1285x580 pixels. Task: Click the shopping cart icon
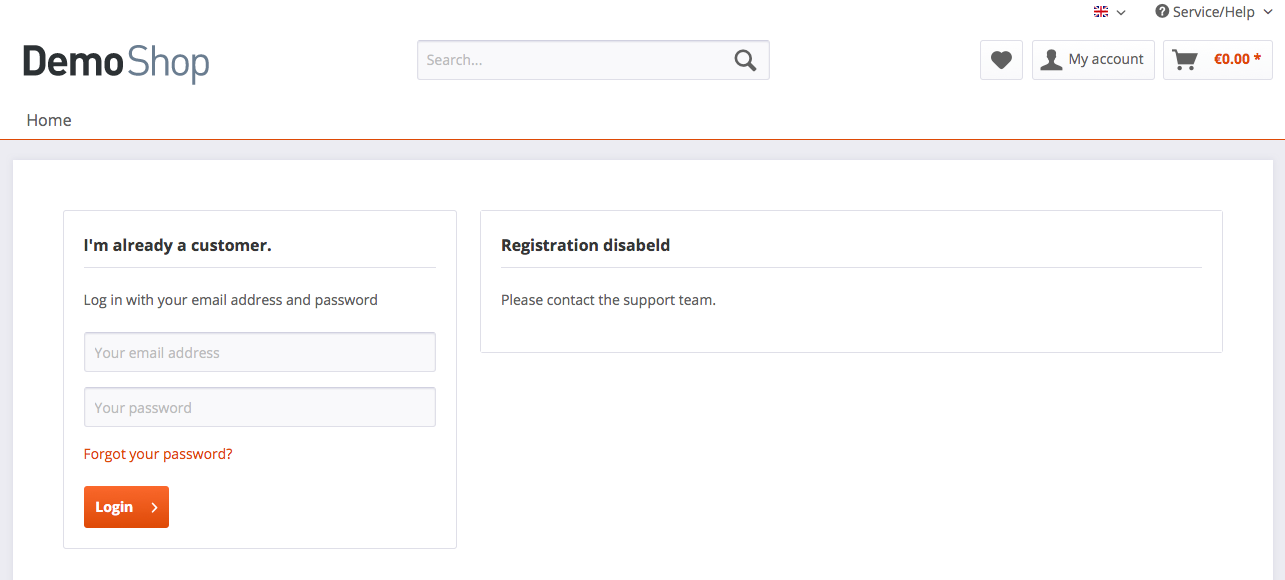tap(1185, 60)
